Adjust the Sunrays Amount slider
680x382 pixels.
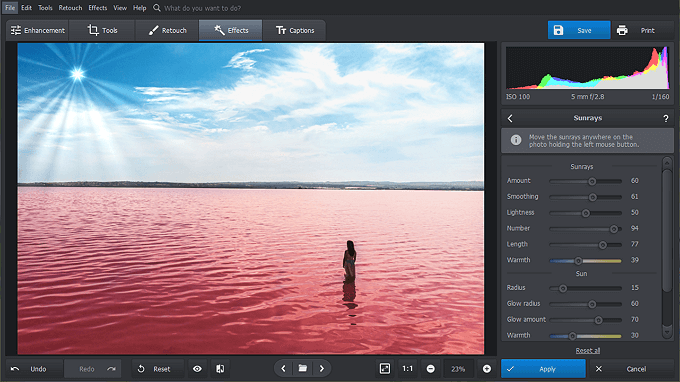(x=585, y=181)
